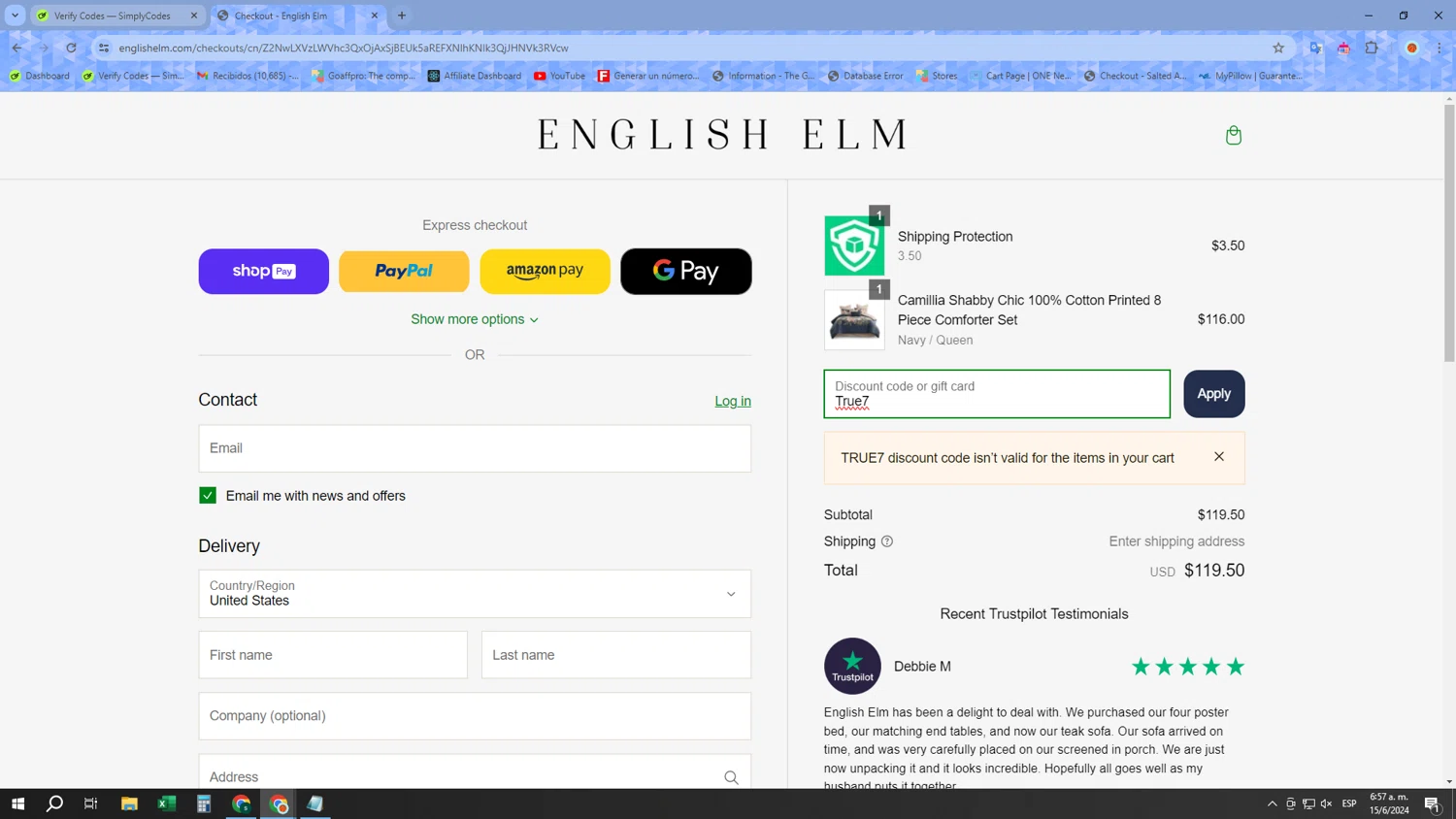Focus the Email input field
This screenshot has width=1456, height=819.
point(475,448)
